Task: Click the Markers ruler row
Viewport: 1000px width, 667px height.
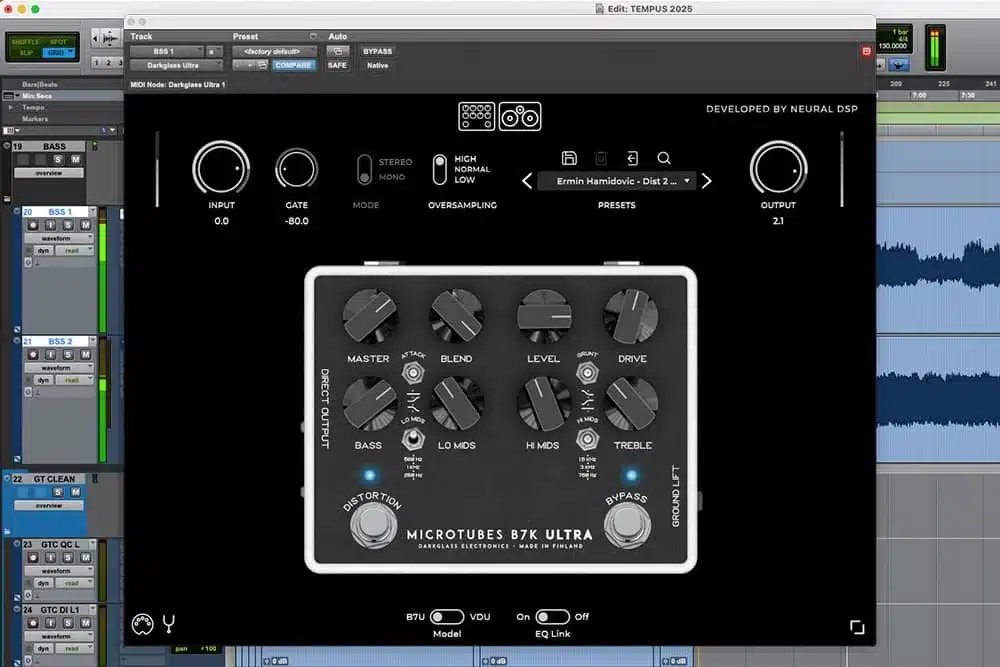Action: point(63,119)
